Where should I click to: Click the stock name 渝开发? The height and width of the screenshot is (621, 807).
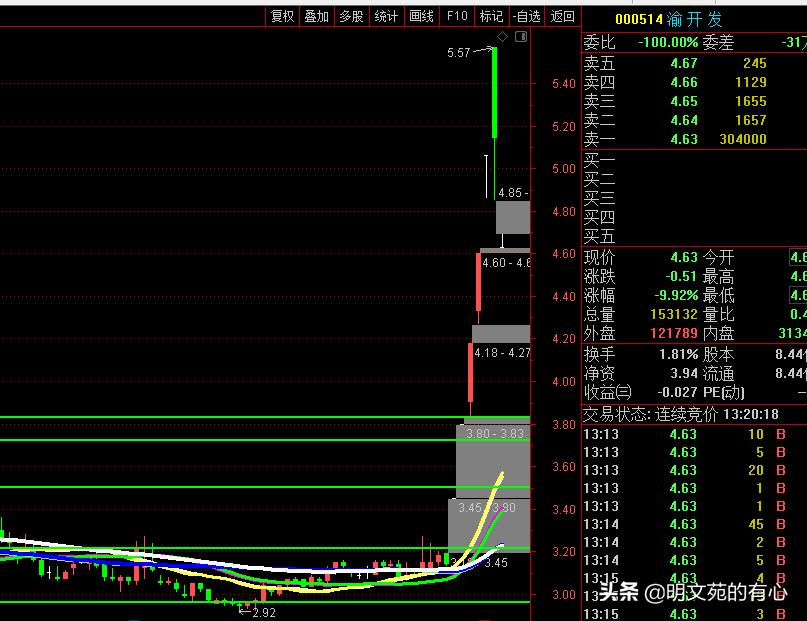click(x=694, y=20)
